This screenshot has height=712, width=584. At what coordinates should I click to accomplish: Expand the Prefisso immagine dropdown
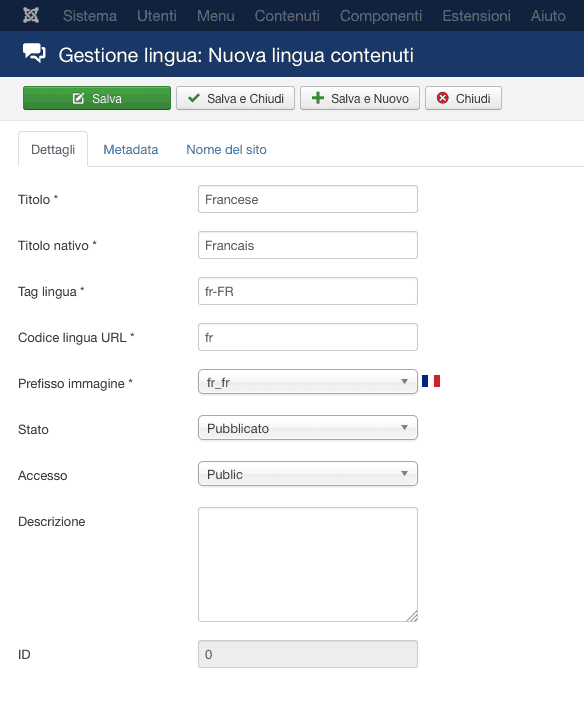(307, 382)
